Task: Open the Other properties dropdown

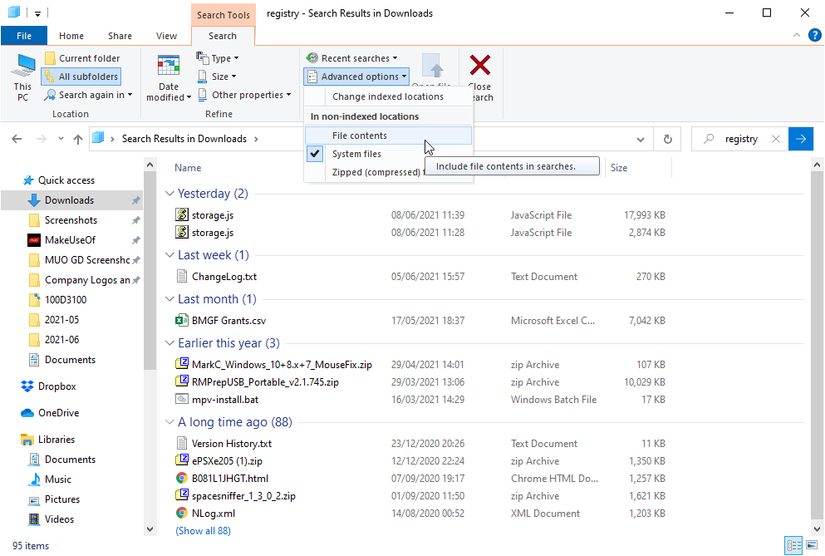Action: 244,95
